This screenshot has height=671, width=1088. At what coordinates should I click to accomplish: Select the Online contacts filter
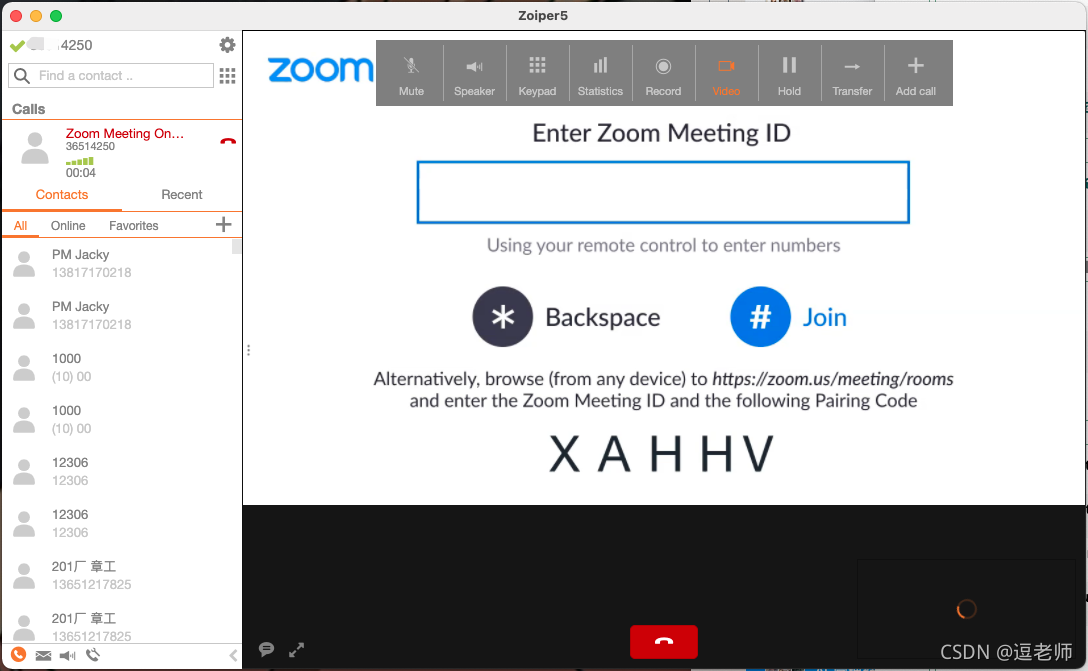[x=68, y=226]
